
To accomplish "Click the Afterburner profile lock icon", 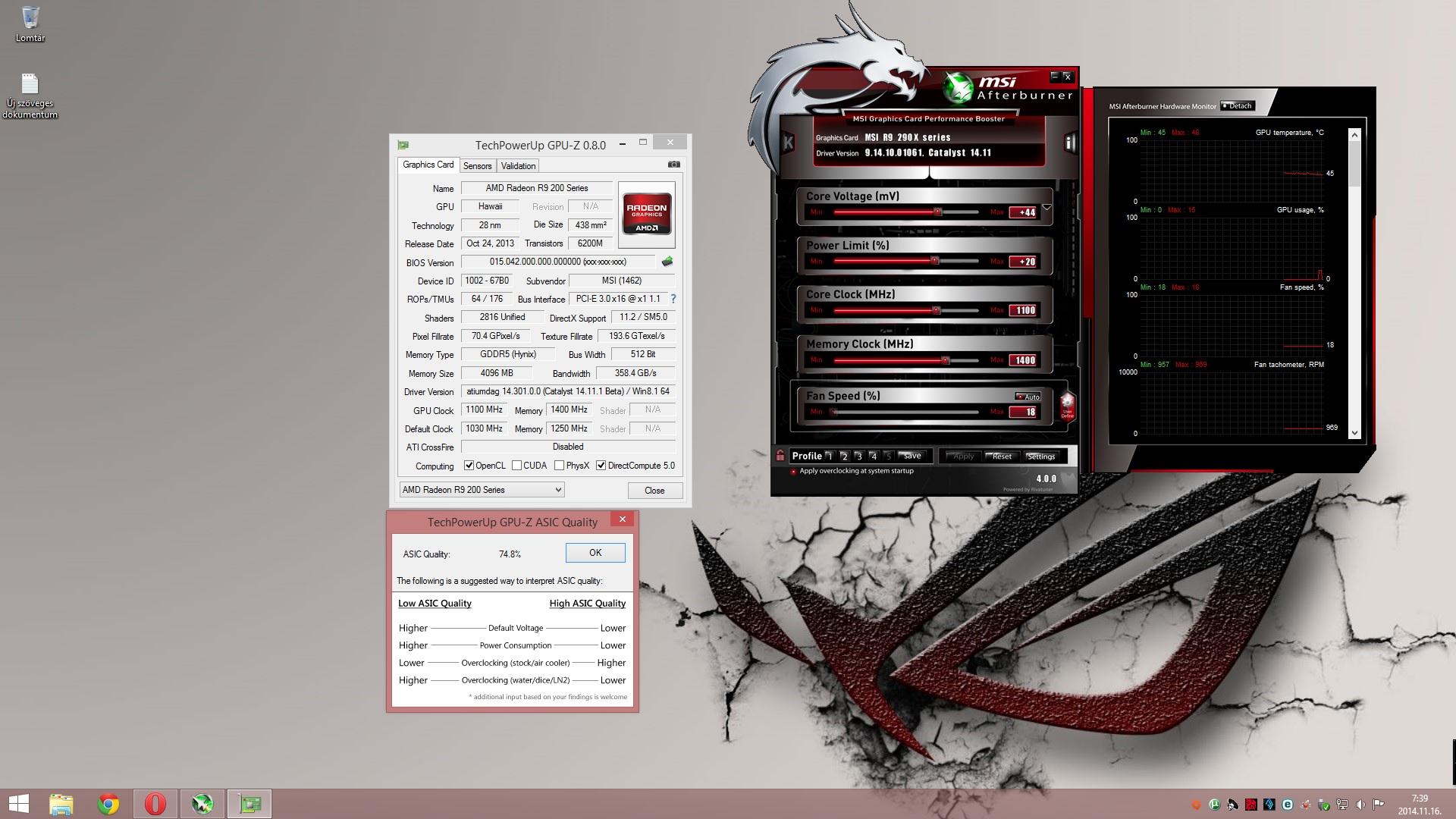I will (780, 455).
